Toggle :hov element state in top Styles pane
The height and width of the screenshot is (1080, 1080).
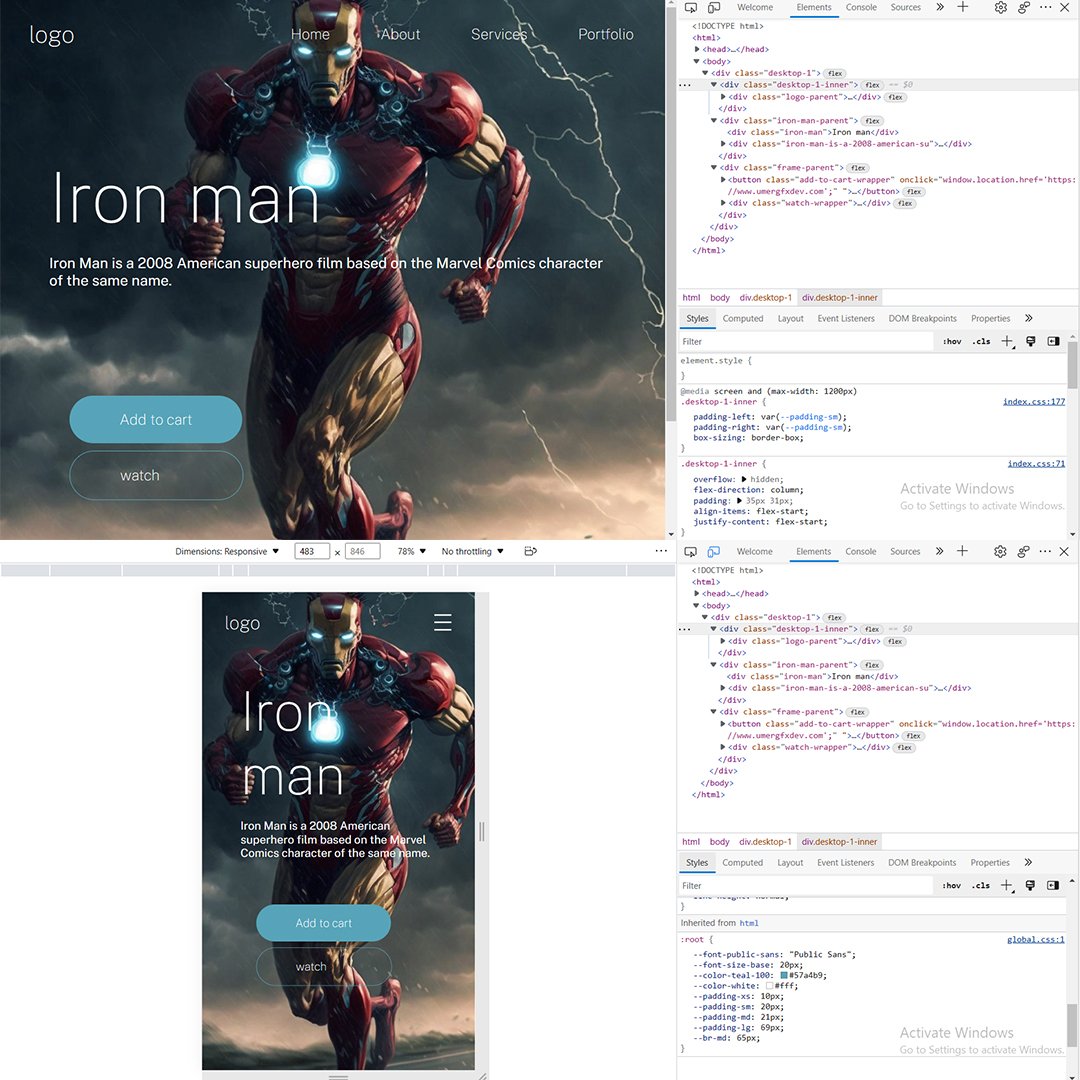pyautogui.click(x=953, y=342)
